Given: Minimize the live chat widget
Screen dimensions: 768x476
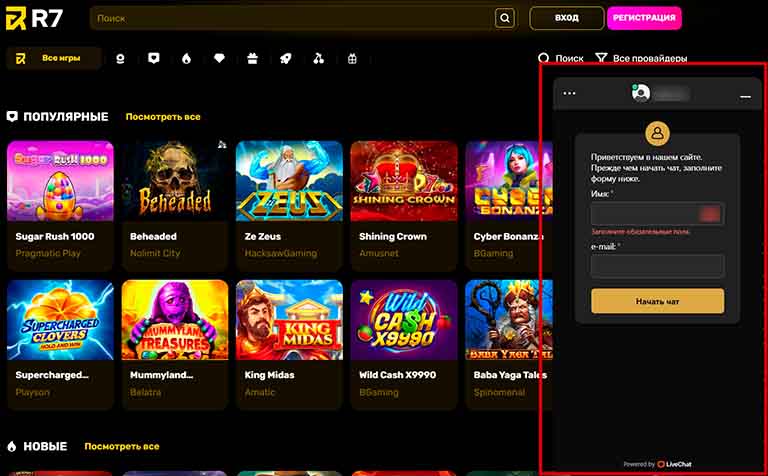Looking at the screenshot, I should point(745,95).
